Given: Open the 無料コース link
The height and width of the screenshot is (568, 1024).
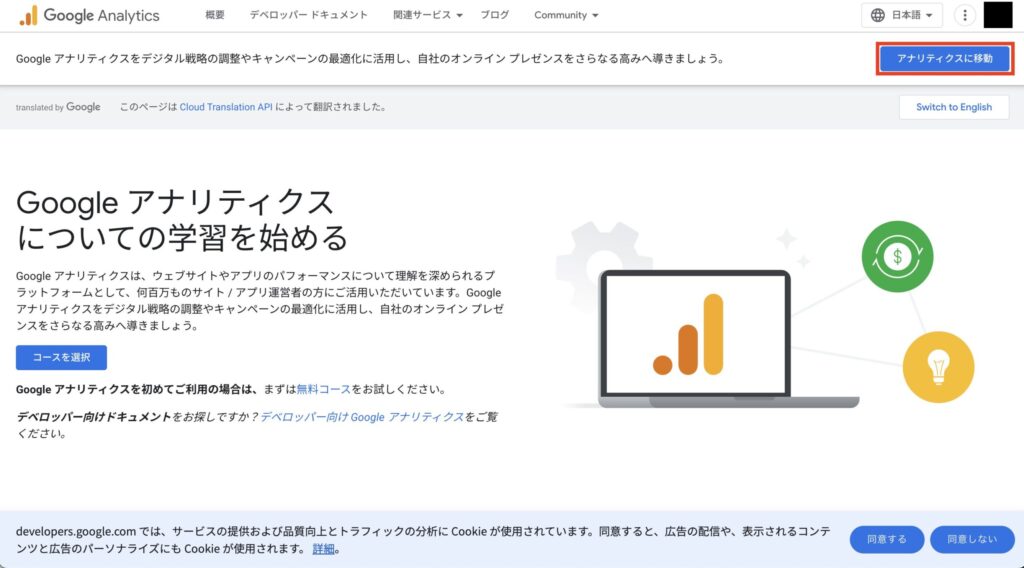Looking at the screenshot, I should point(324,389).
